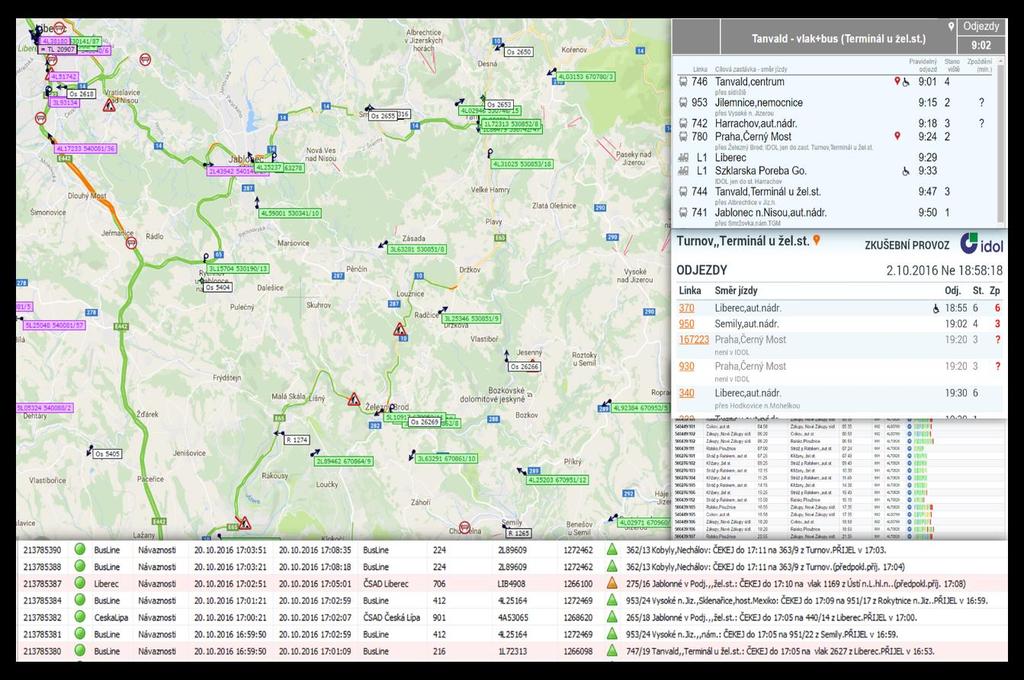Image resolution: width=1024 pixels, height=680 pixels.
Task: Click the location pin in Tanvald panel header
Action: tap(951, 26)
